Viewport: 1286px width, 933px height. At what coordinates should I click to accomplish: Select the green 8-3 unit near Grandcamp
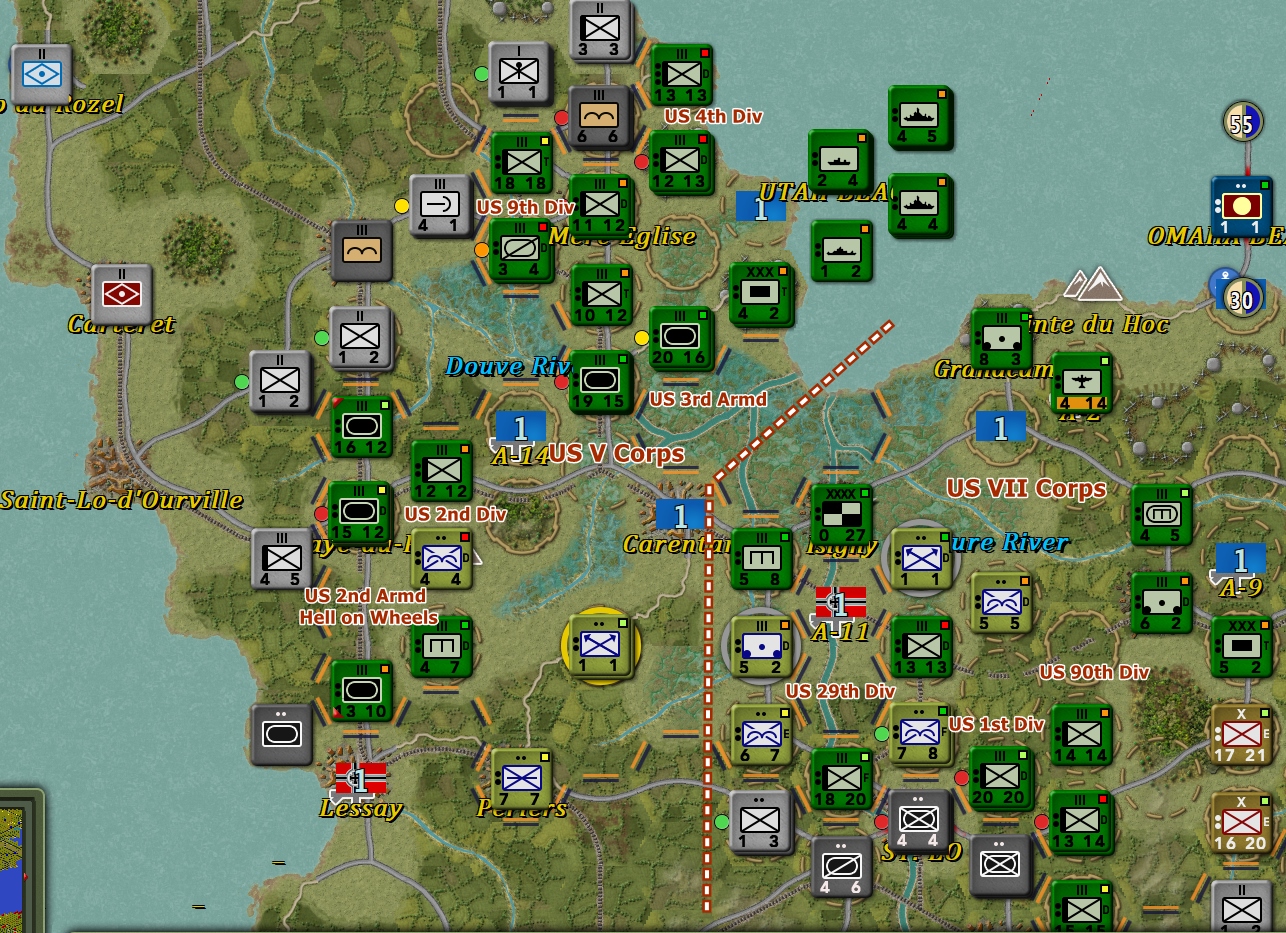[x=1001, y=338]
